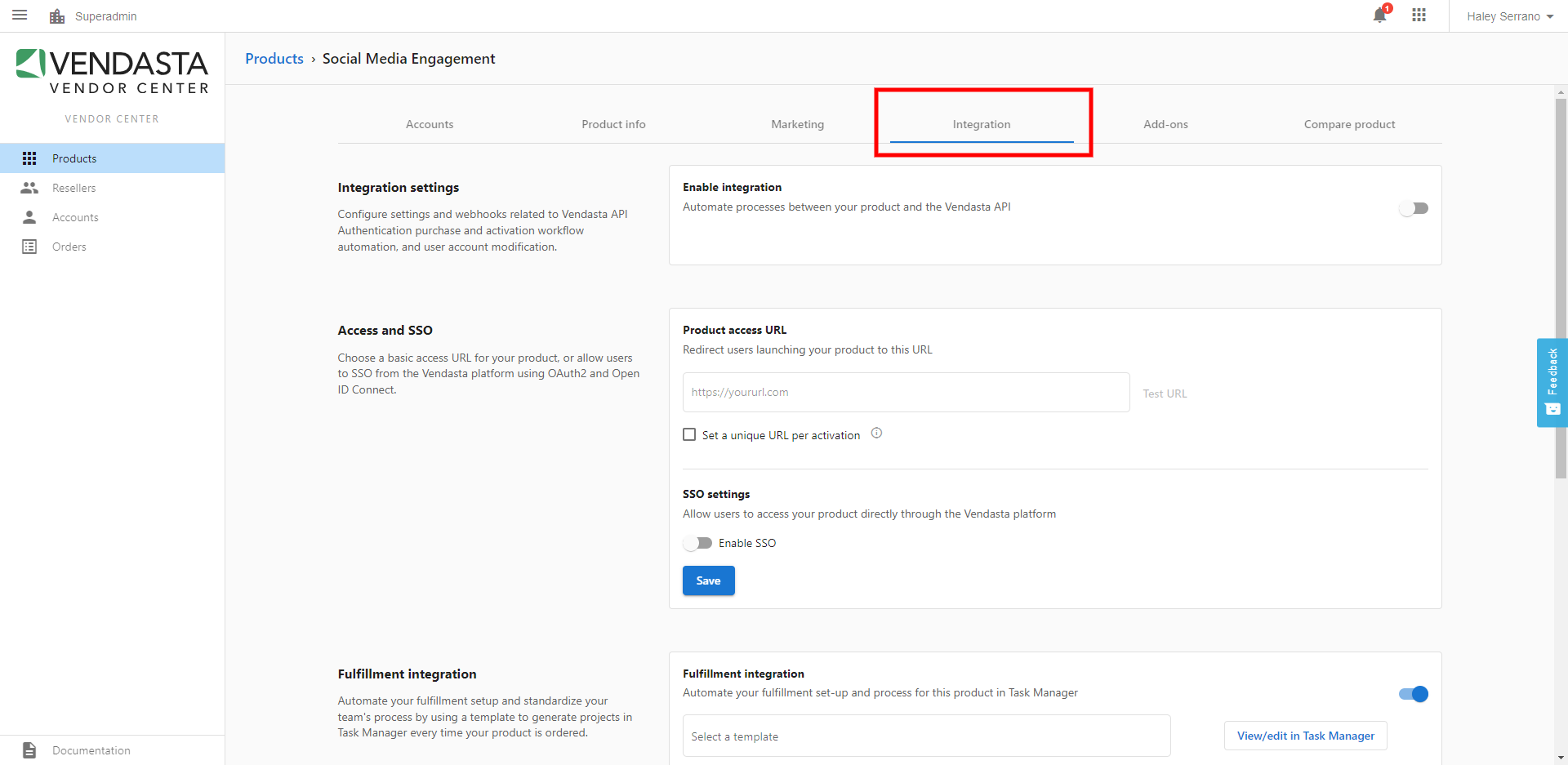Switch to the Marketing tab

[x=798, y=124]
